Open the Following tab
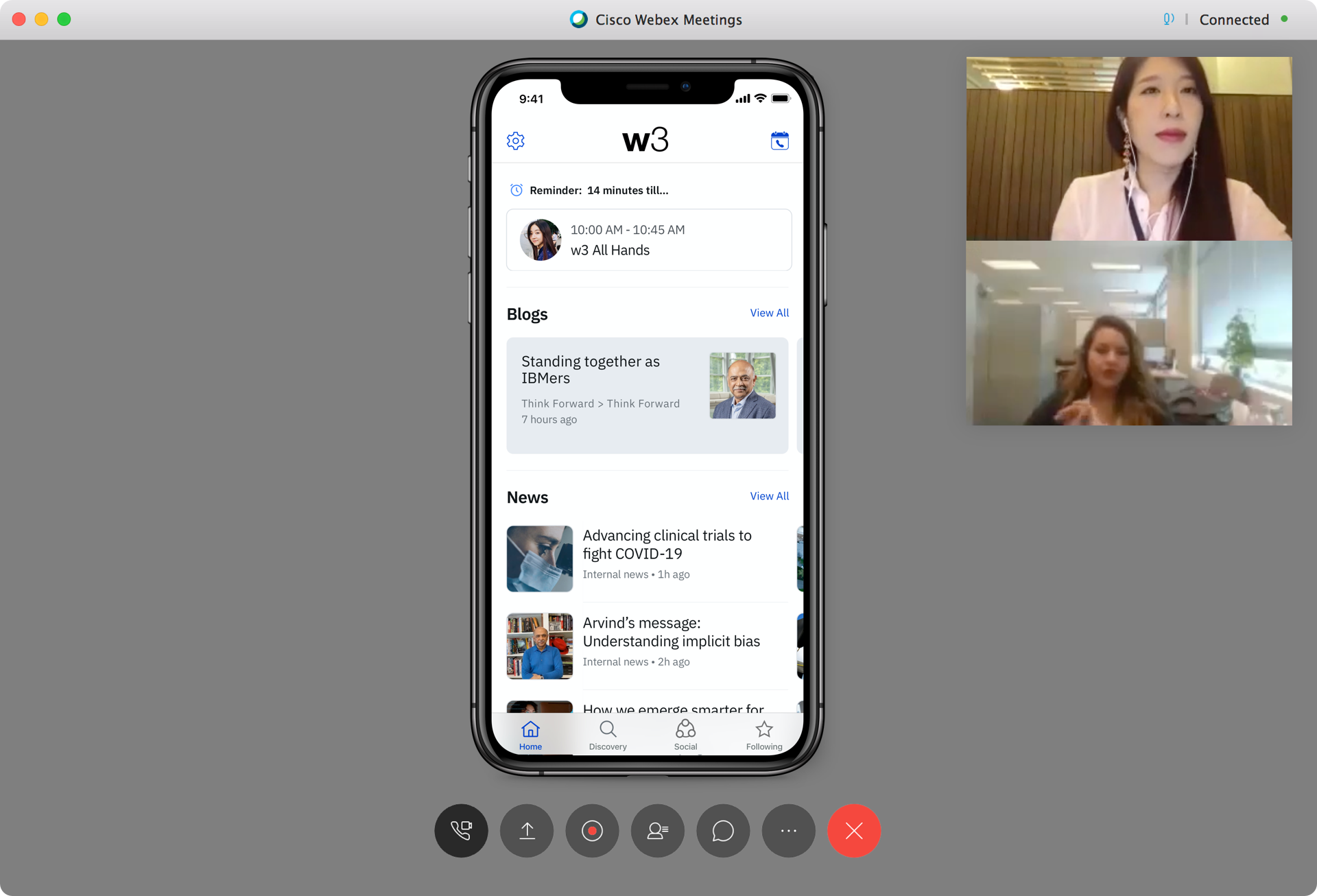 point(764,735)
